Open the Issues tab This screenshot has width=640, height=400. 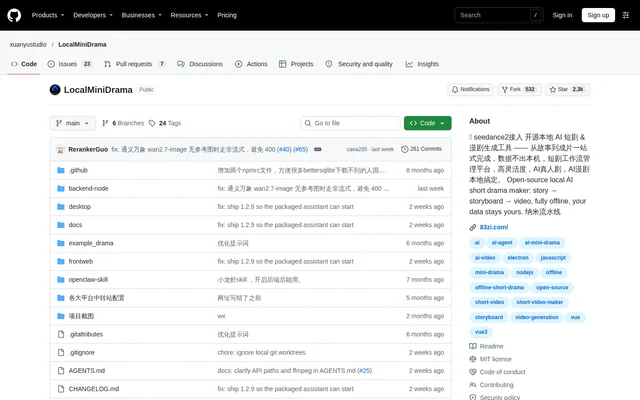(x=70, y=64)
